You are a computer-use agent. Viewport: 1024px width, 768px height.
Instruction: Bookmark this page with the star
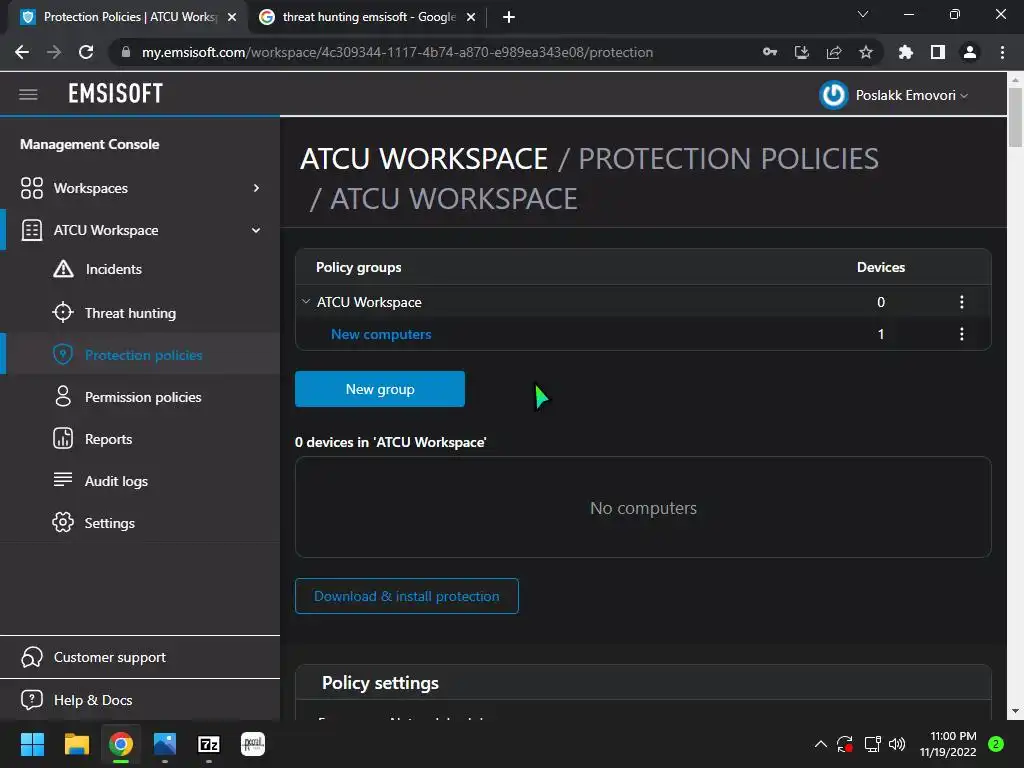[x=866, y=52]
